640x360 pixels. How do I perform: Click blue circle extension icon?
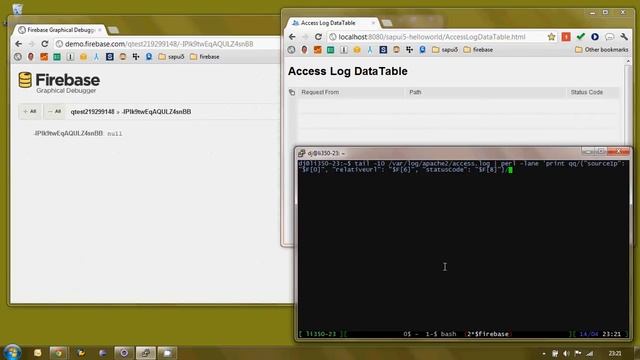pyautogui.click(x=595, y=37)
